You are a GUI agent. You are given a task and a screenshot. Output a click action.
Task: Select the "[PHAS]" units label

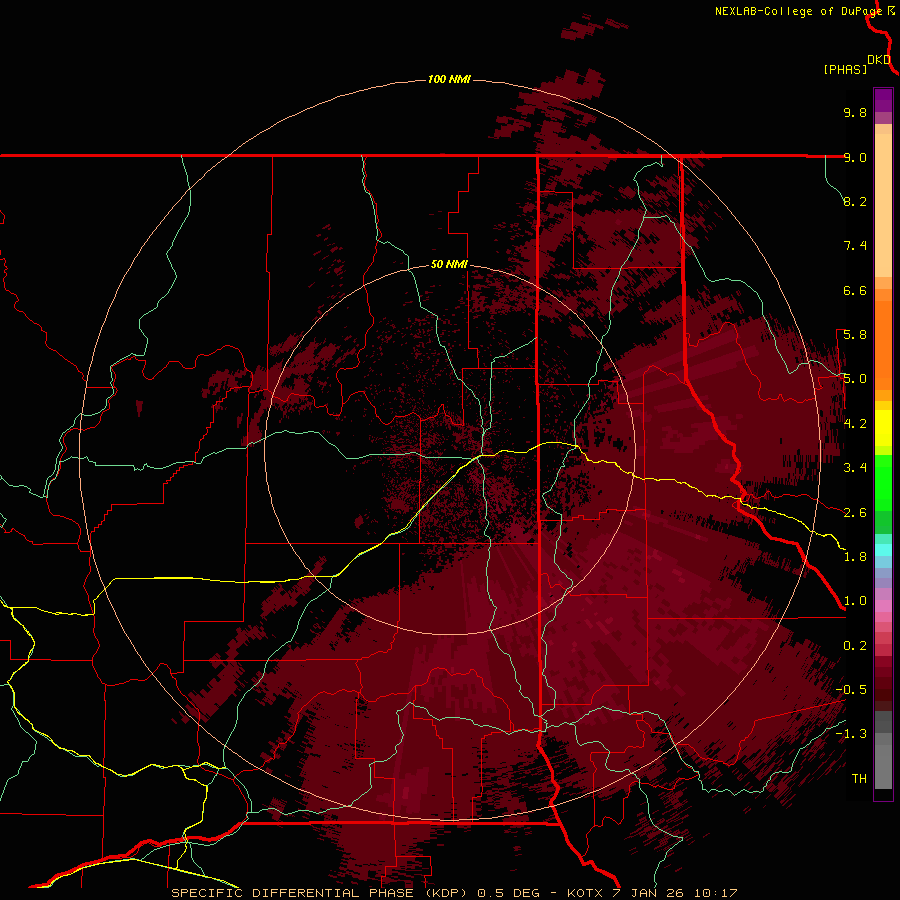pos(845,69)
